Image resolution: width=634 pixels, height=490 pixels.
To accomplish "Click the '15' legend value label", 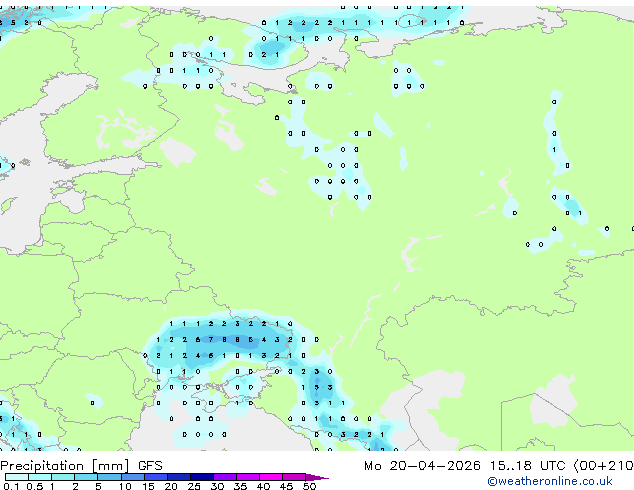I will [148, 486].
